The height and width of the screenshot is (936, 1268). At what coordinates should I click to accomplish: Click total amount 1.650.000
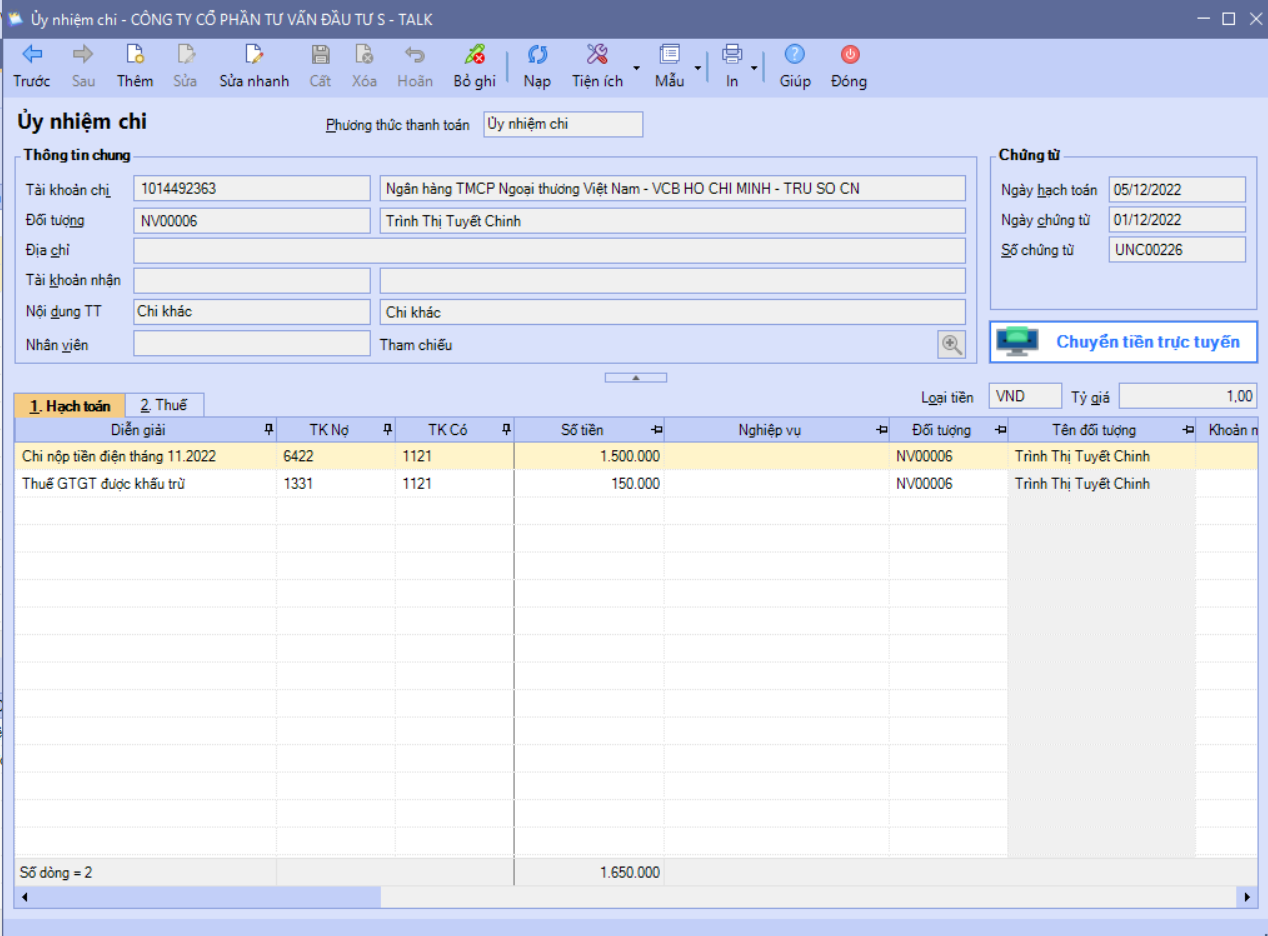click(x=630, y=872)
